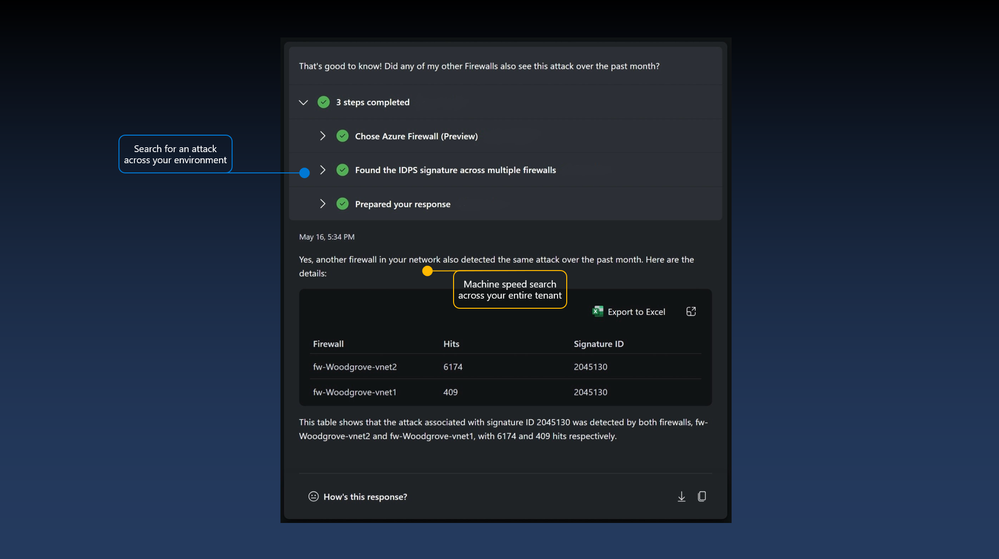Download the response with the arrow icon
This screenshot has width=999, height=559.
681,497
